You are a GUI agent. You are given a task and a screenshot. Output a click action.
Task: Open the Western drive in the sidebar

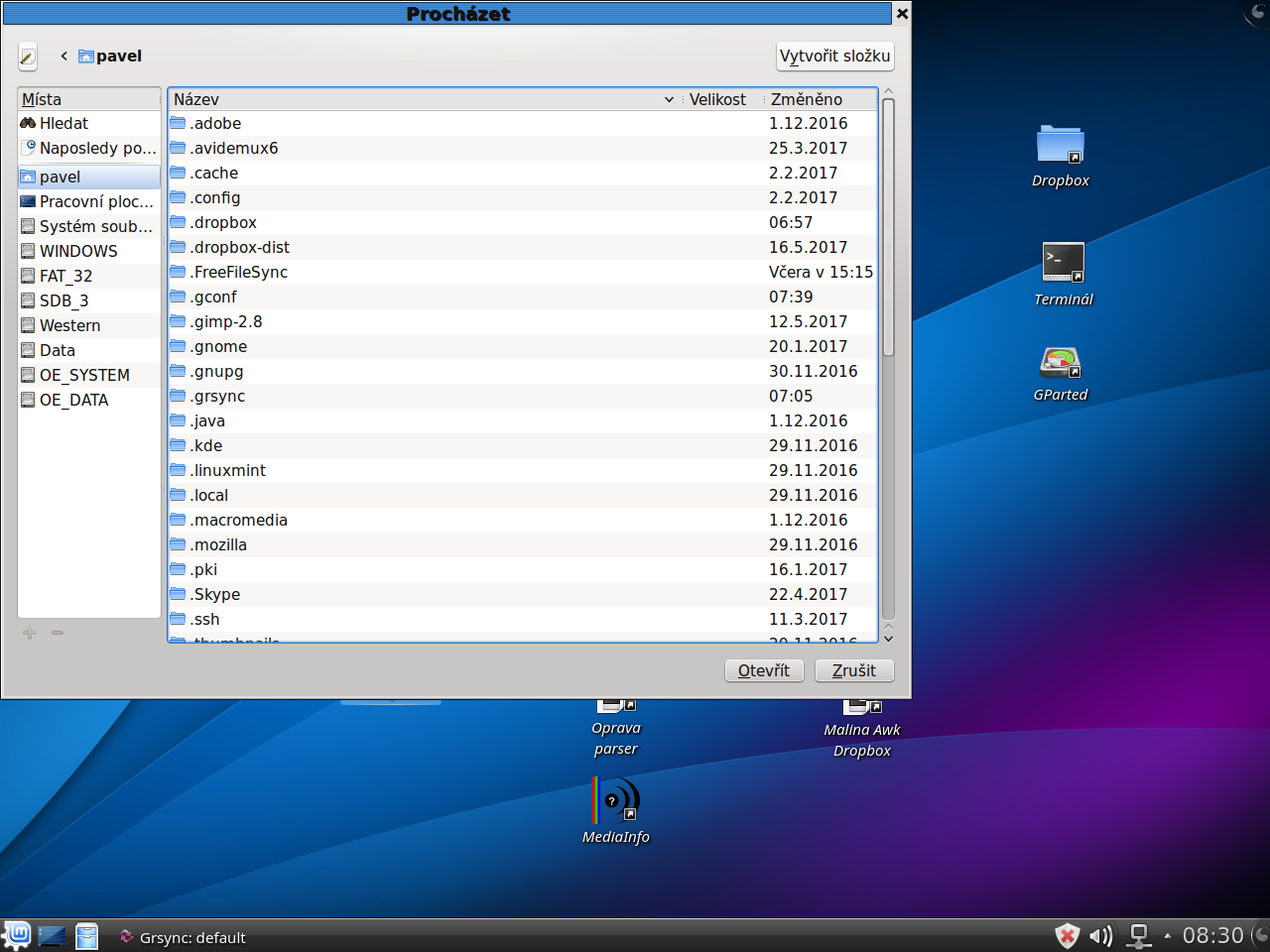[x=89, y=325]
